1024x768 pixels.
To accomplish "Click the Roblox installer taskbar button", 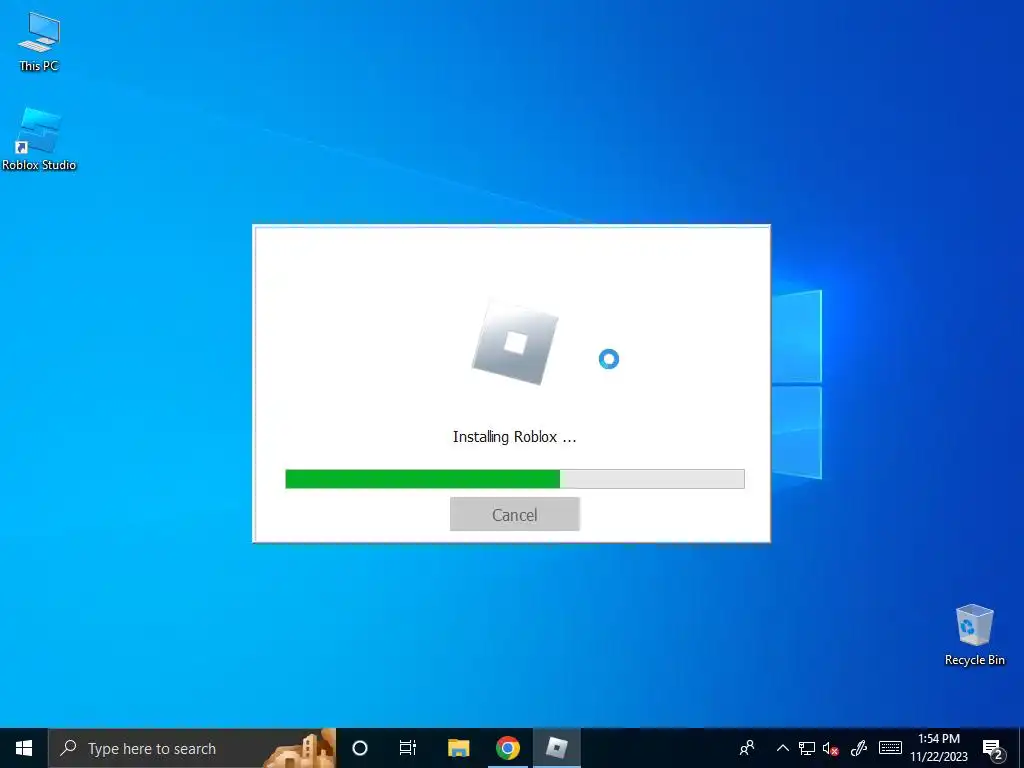I will coord(556,748).
